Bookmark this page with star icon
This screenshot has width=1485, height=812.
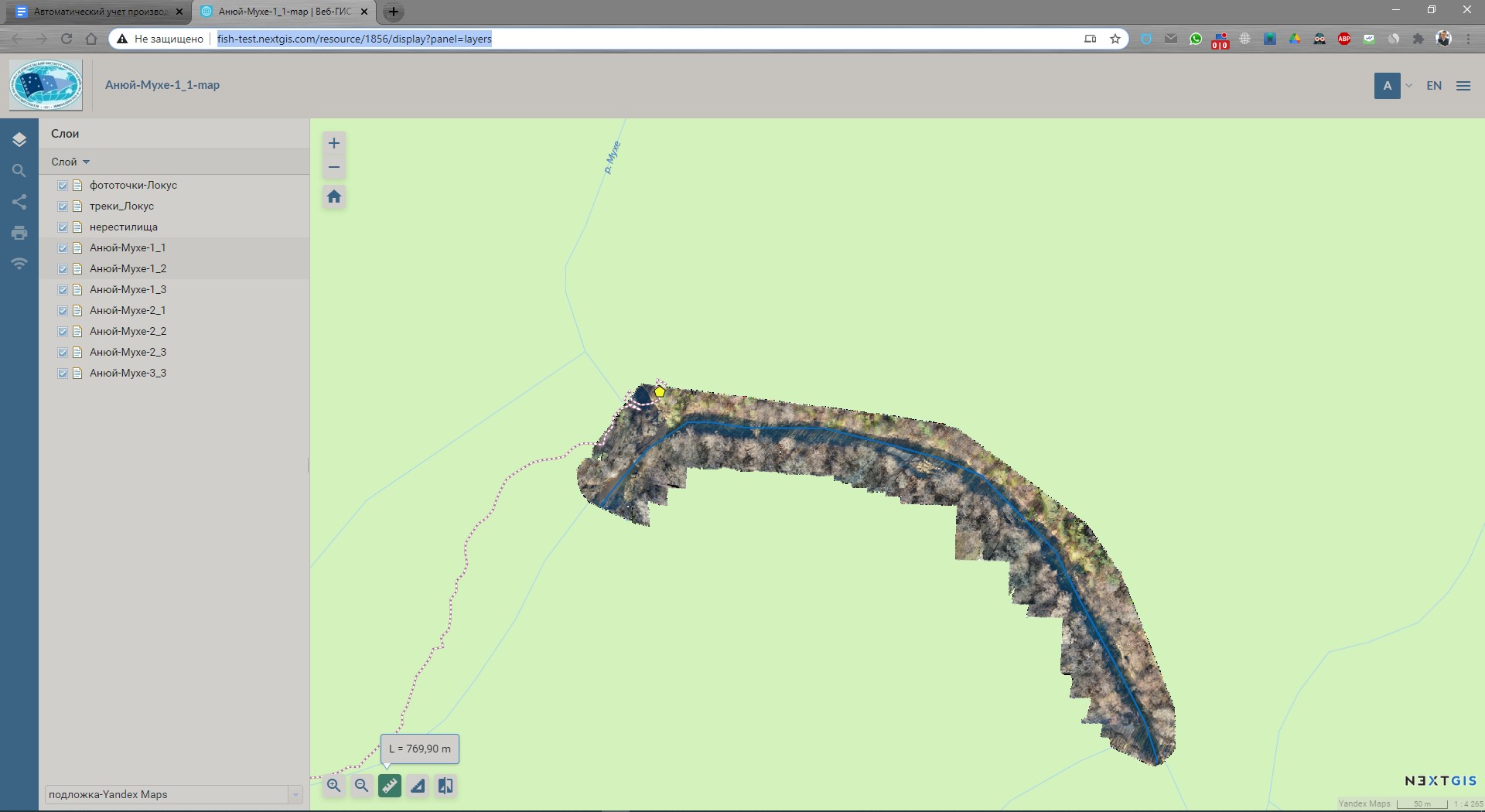(1115, 39)
